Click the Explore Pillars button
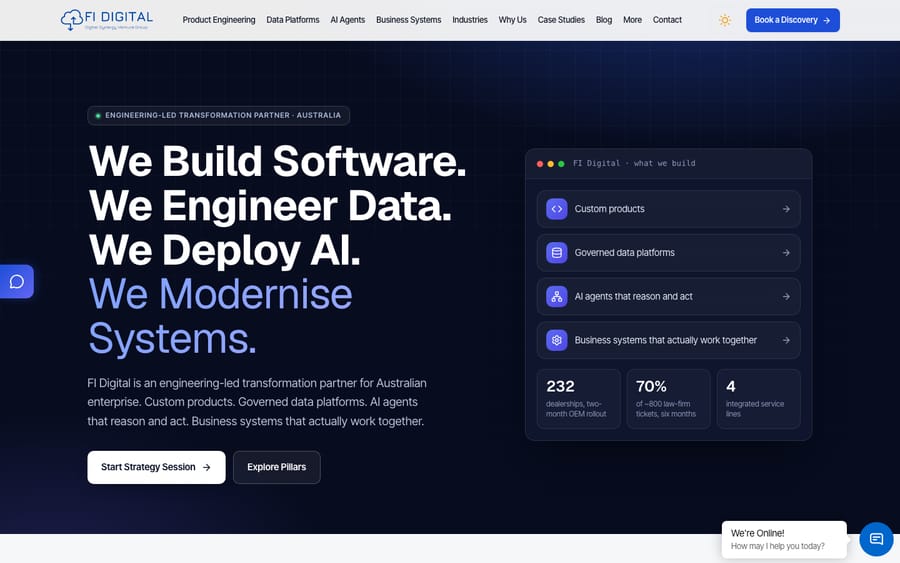Viewport: 900px width, 563px height. 277,467
